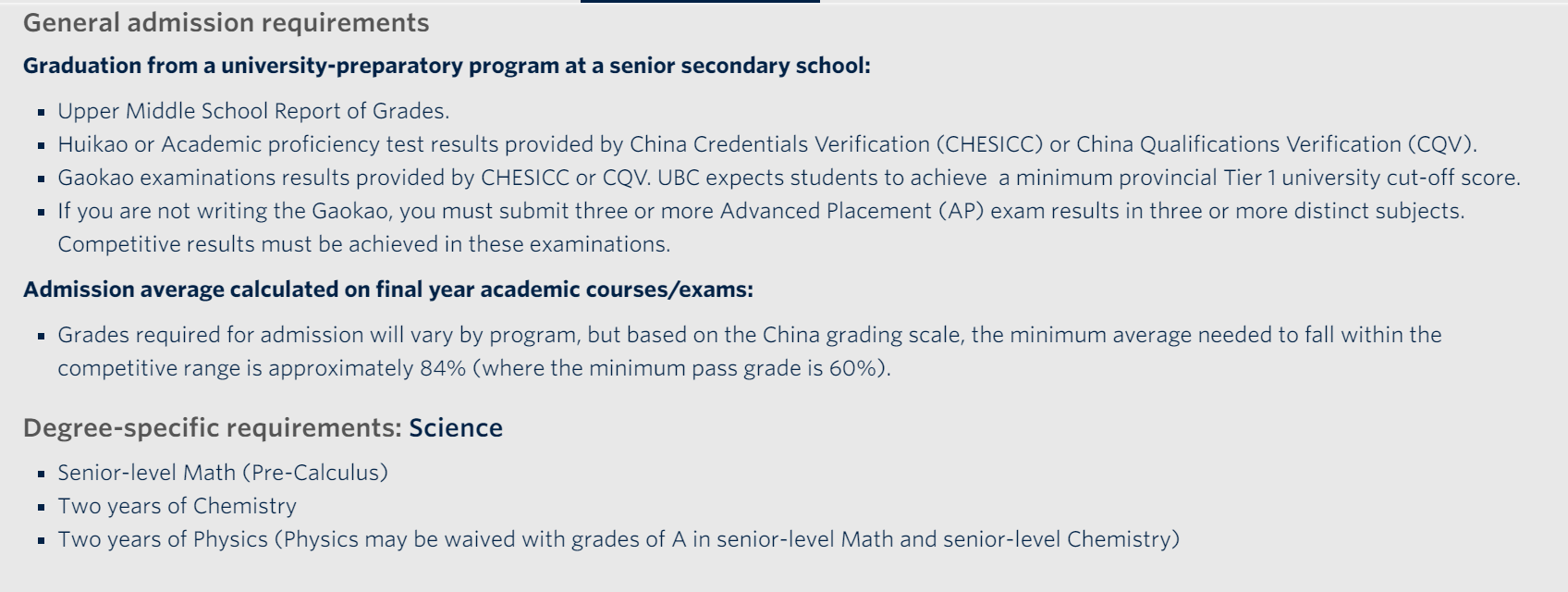Click the 'approximately 84%' text
The image size is (1568, 592).
pyautogui.click(x=367, y=368)
